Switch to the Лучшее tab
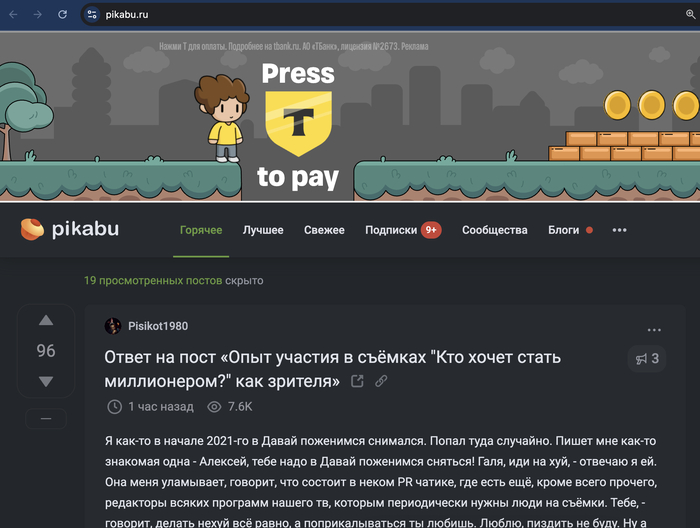Image resolution: width=700 pixels, height=528 pixels. tap(263, 230)
